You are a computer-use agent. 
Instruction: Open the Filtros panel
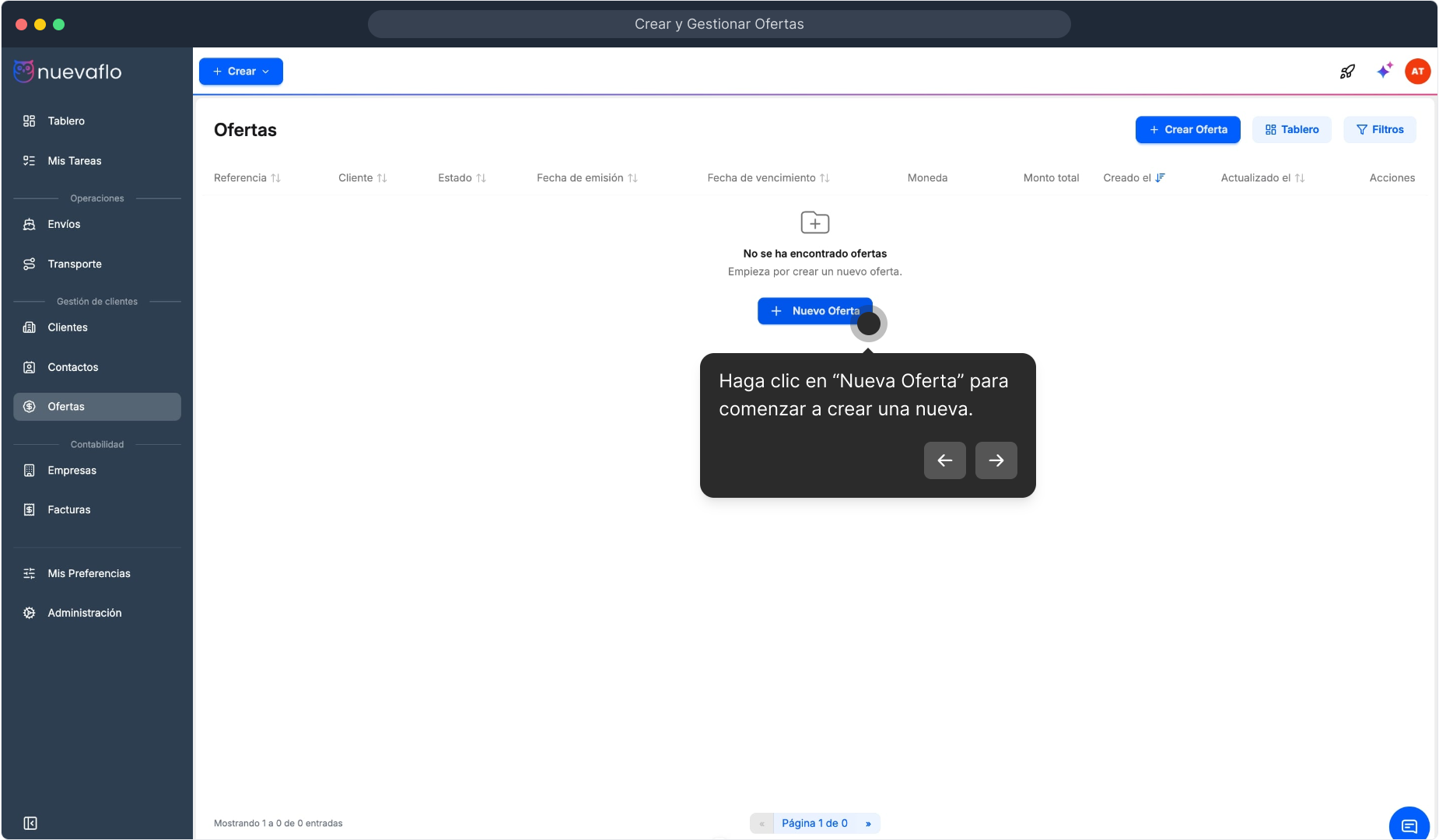point(1379,130)
